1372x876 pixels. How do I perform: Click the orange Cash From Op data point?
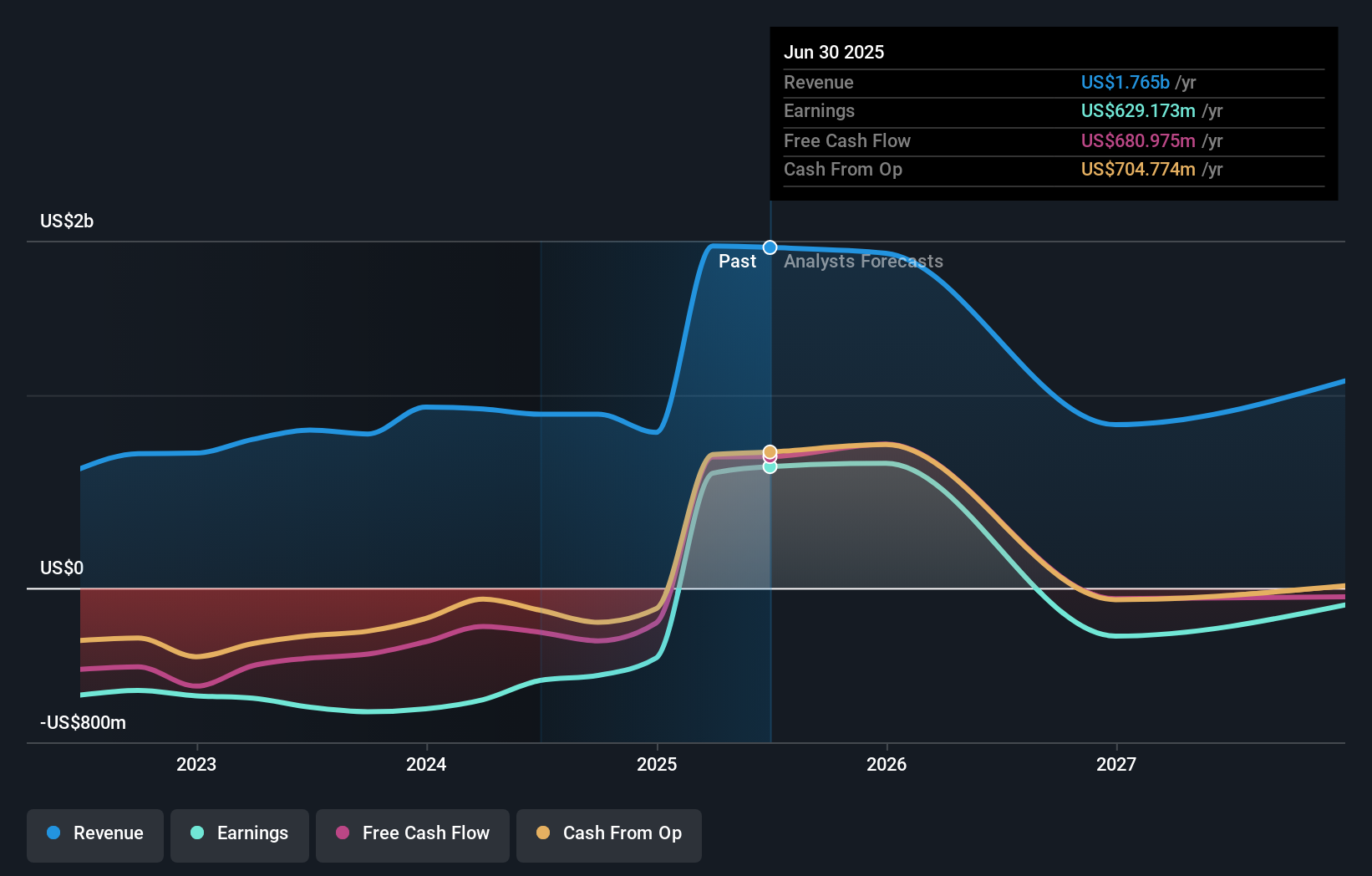[770, 451]
